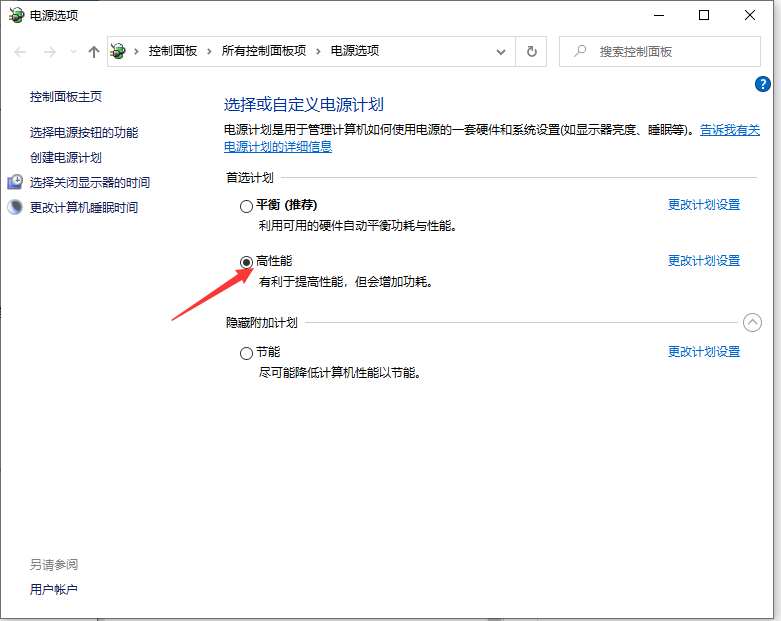Select the 高性能 power plan radio button
This screenshot has width=781, height=621.
(x=246, y=262)
